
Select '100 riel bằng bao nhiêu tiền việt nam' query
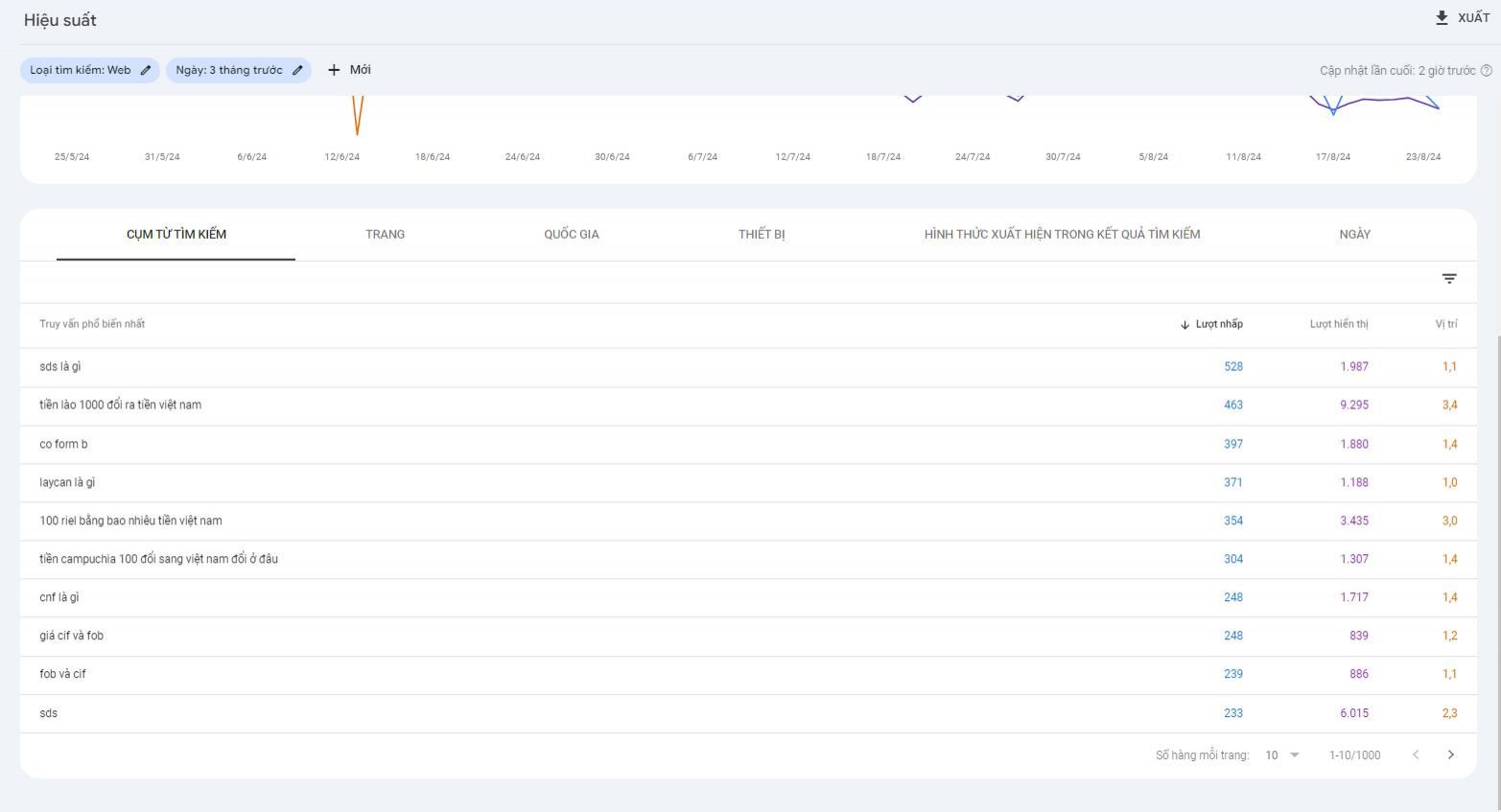748,522
